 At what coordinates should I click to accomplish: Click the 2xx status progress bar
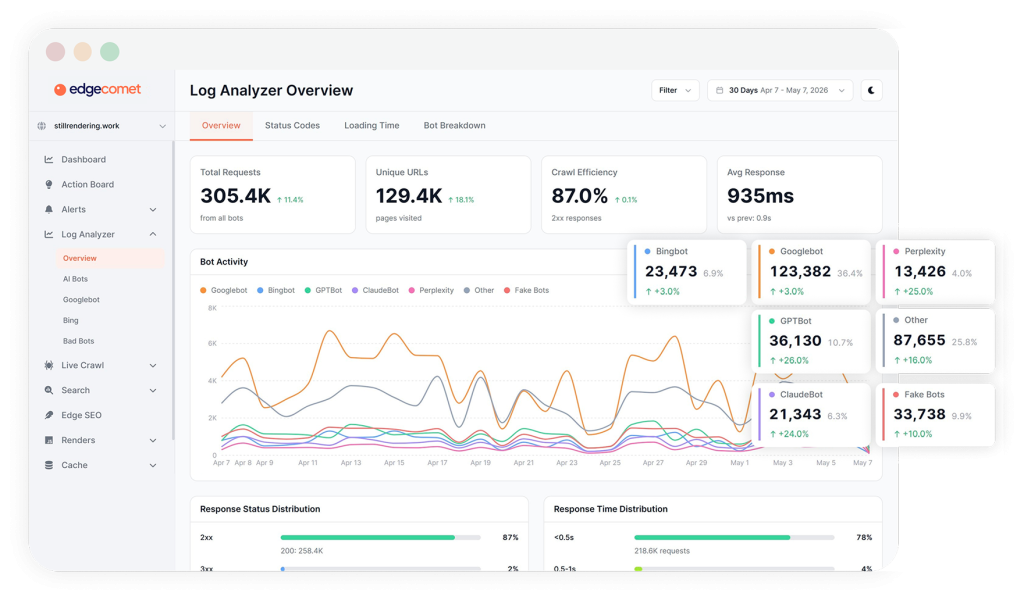(x=380, y=537)
